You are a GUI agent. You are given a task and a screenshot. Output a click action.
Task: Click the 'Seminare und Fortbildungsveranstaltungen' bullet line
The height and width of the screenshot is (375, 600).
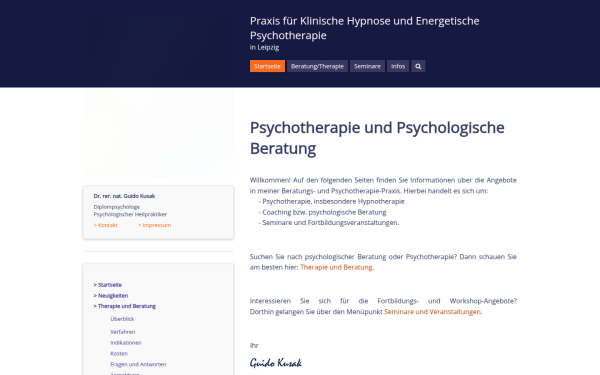coord(329,223)
